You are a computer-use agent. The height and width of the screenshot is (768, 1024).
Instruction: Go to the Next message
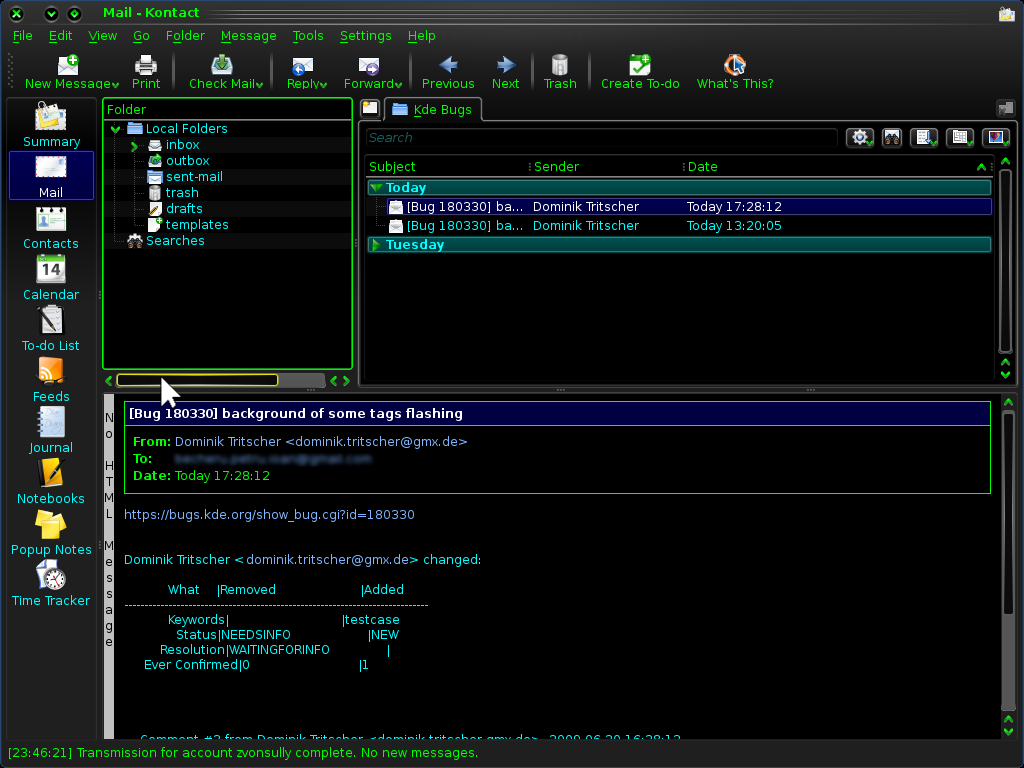(505, 72)
